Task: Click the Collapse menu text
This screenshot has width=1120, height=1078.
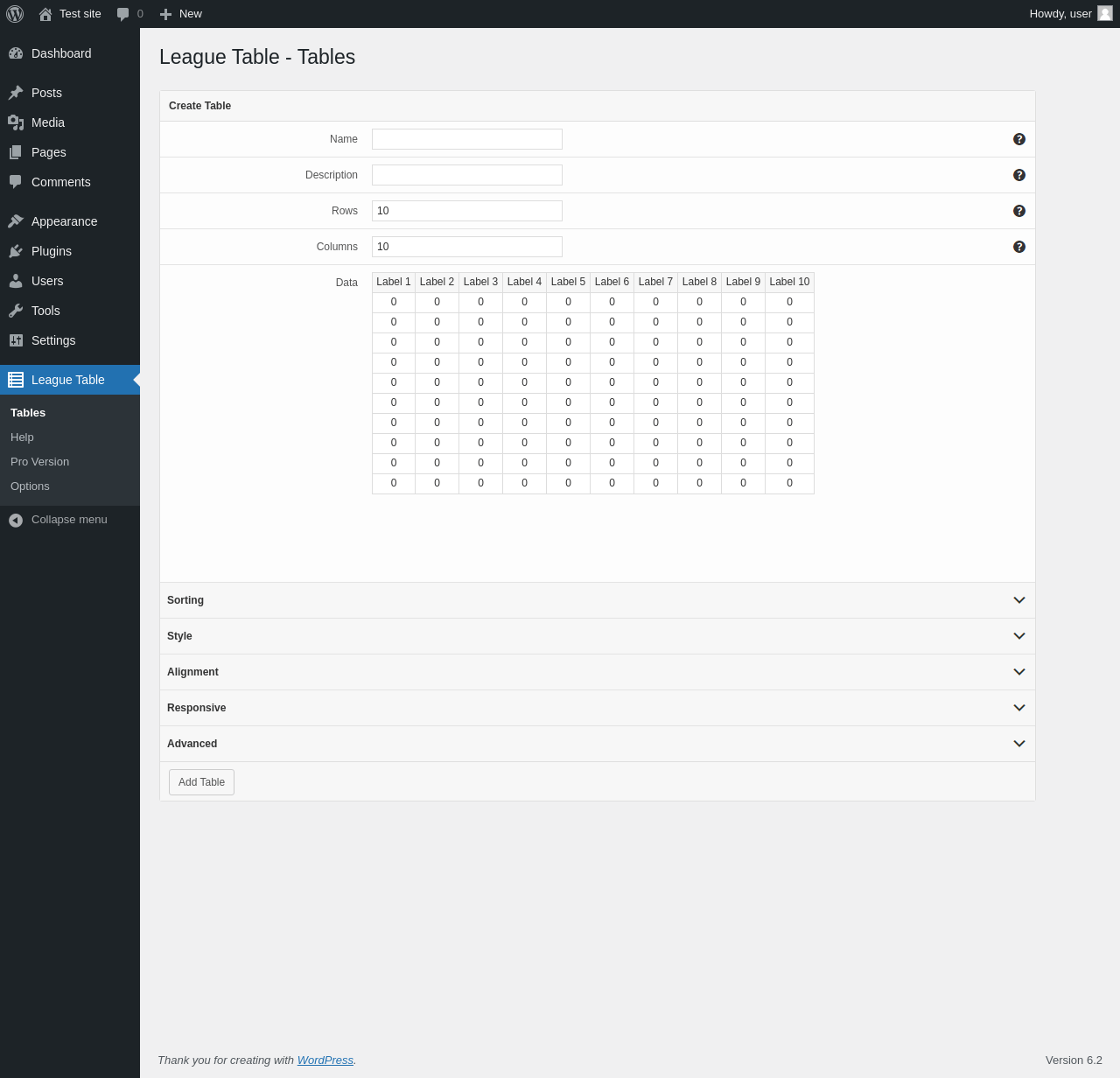Action: (69, 520)
